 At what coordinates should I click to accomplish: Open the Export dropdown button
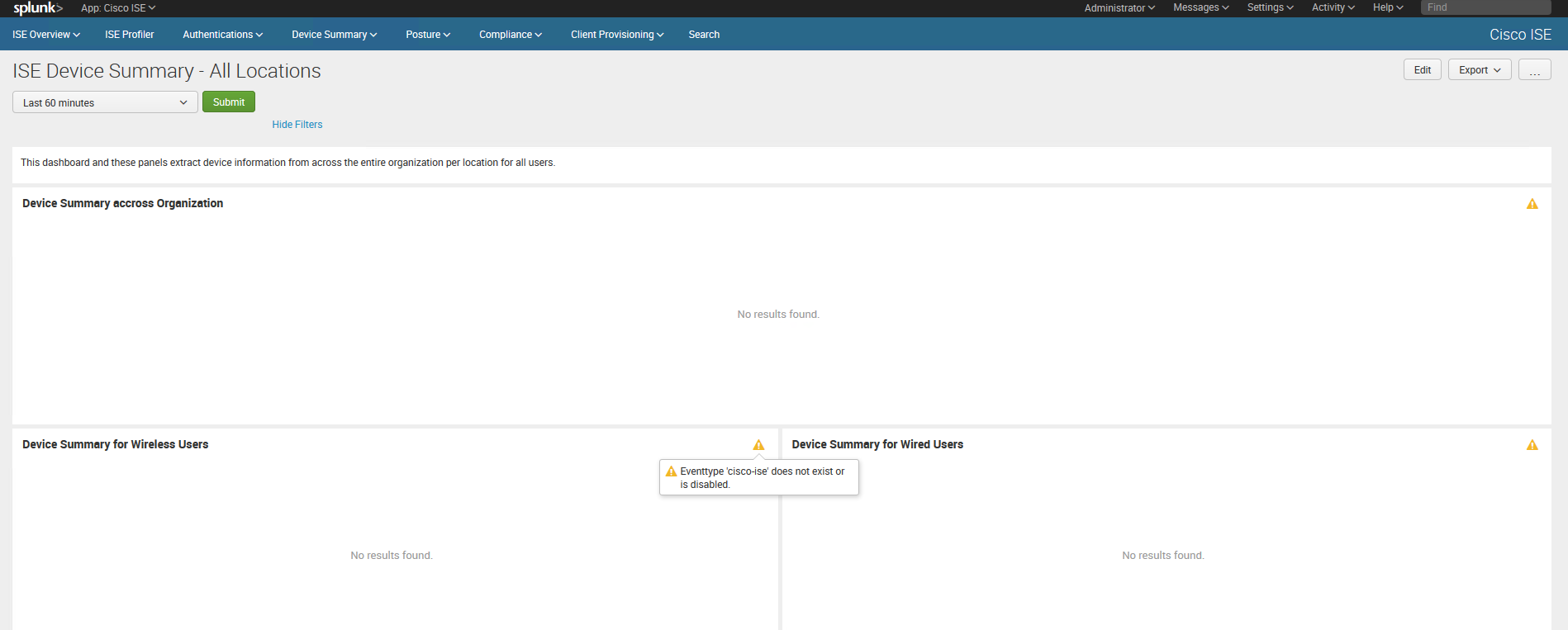1480,70
